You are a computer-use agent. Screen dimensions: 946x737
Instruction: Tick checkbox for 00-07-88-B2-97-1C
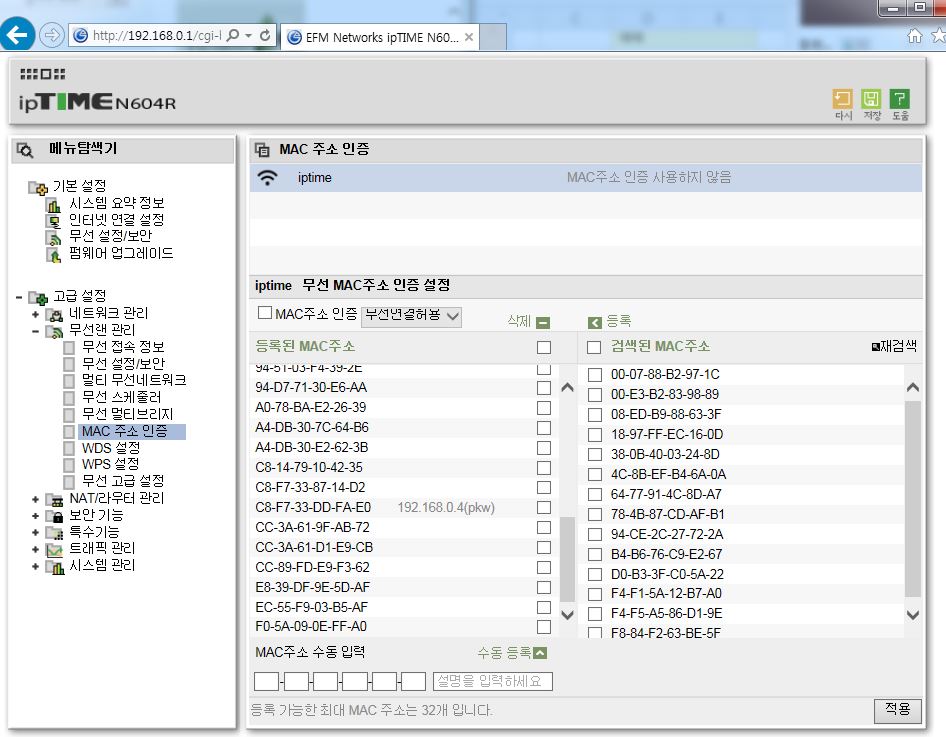tap(595, 375)
